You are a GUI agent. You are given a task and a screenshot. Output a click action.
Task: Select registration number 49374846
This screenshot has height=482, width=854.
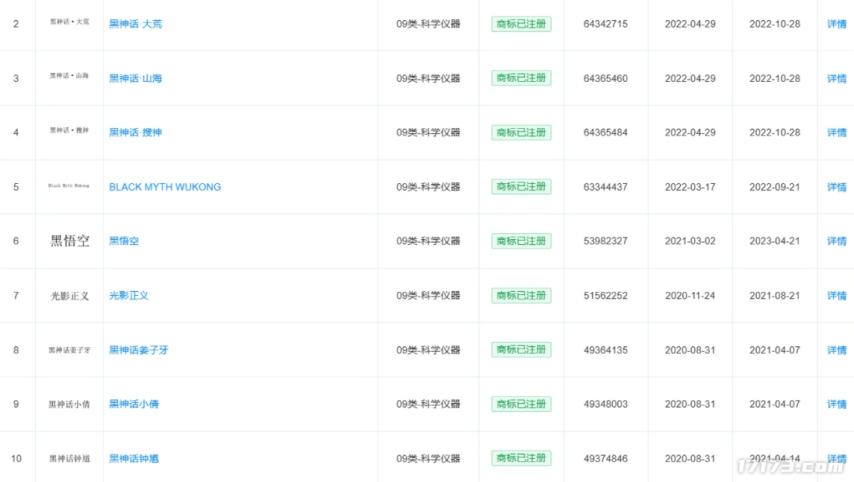point(606,459)
